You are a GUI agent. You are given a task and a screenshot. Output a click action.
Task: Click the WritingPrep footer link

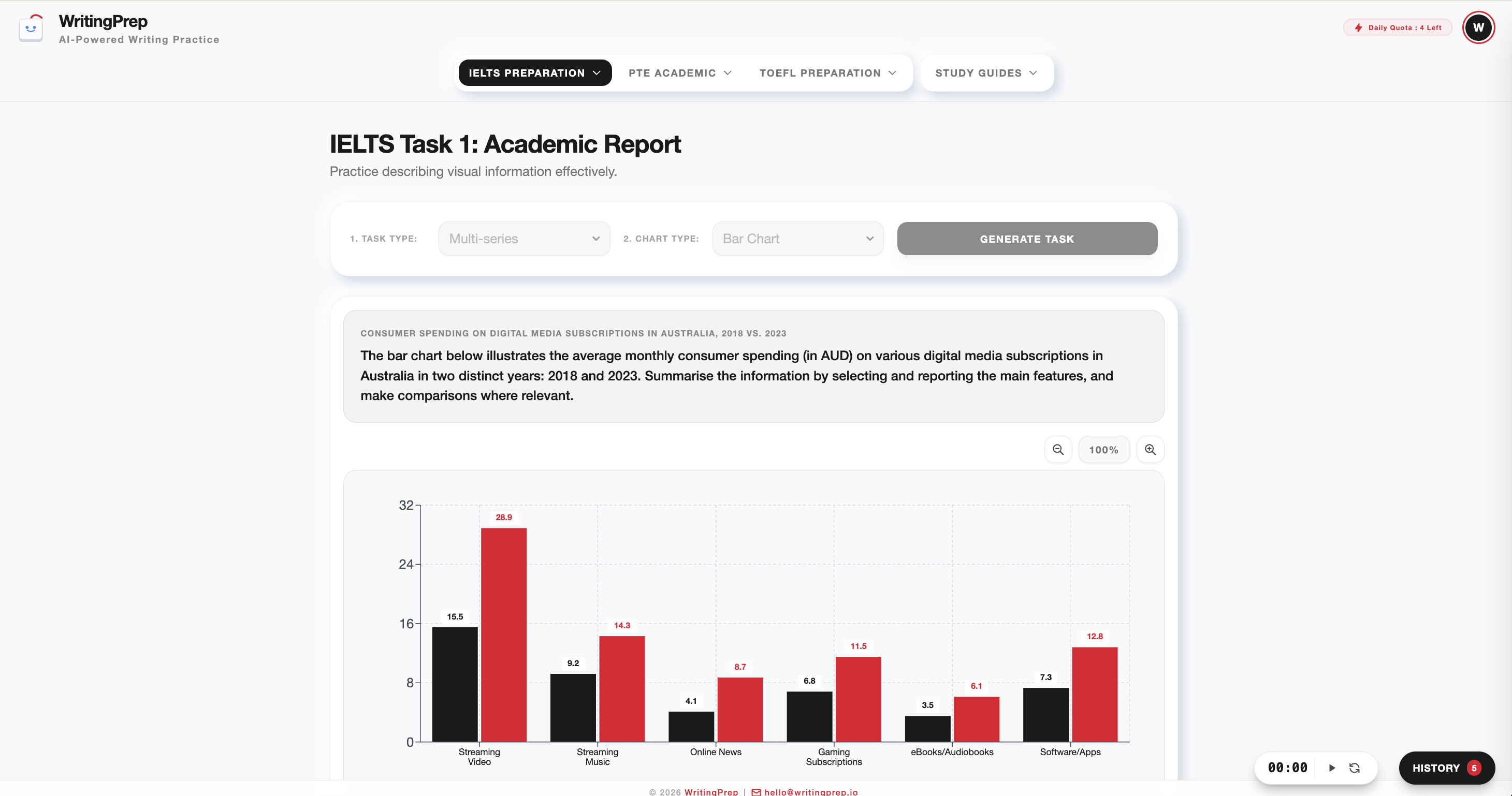[711, 792]
